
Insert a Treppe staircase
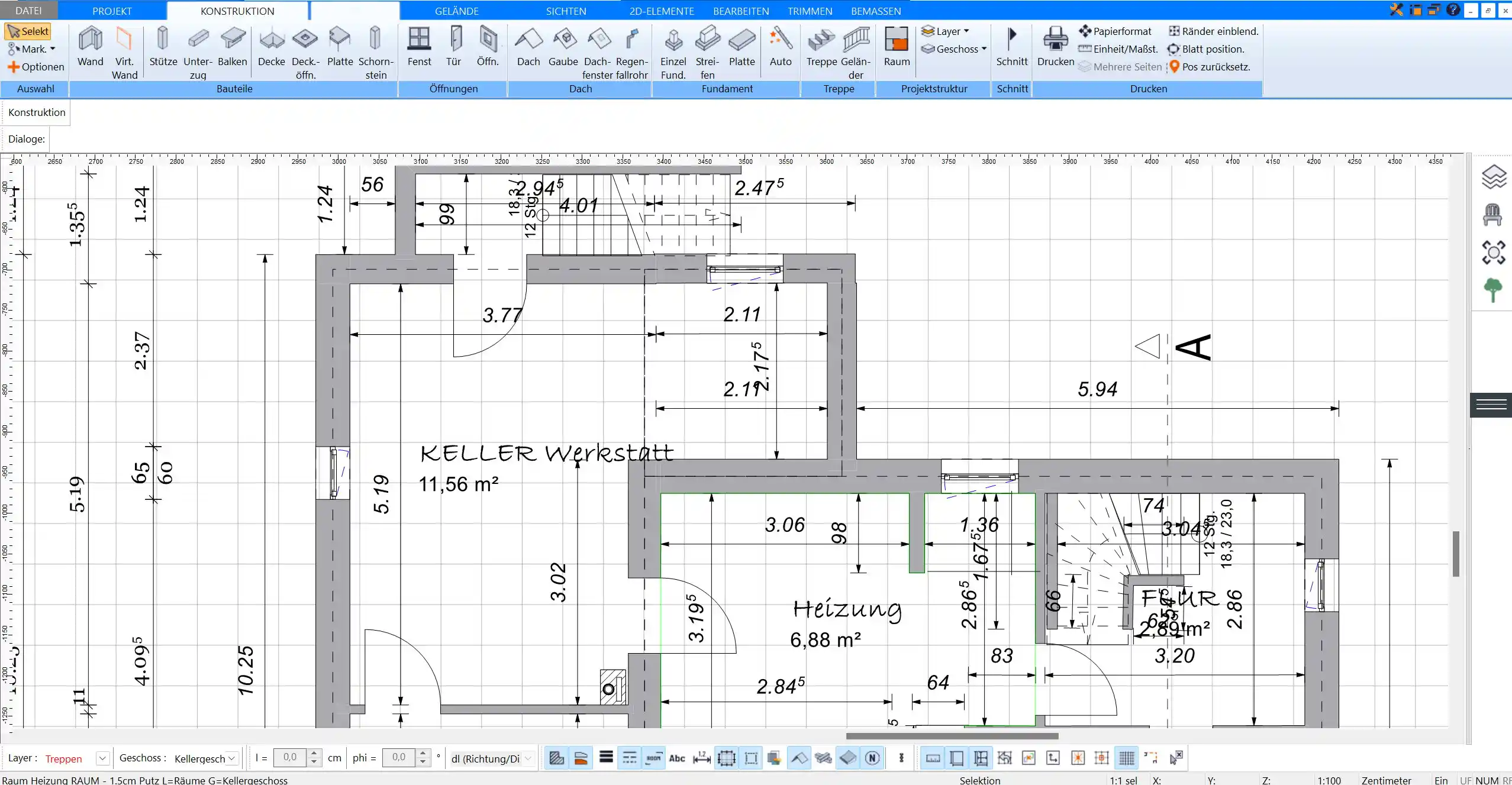(x=821, y=47)
